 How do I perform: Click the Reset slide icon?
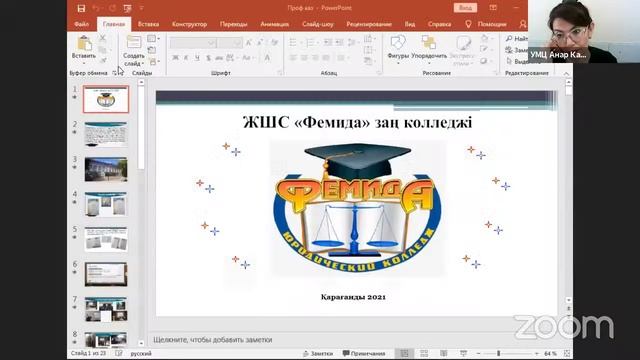pos(152,50)
